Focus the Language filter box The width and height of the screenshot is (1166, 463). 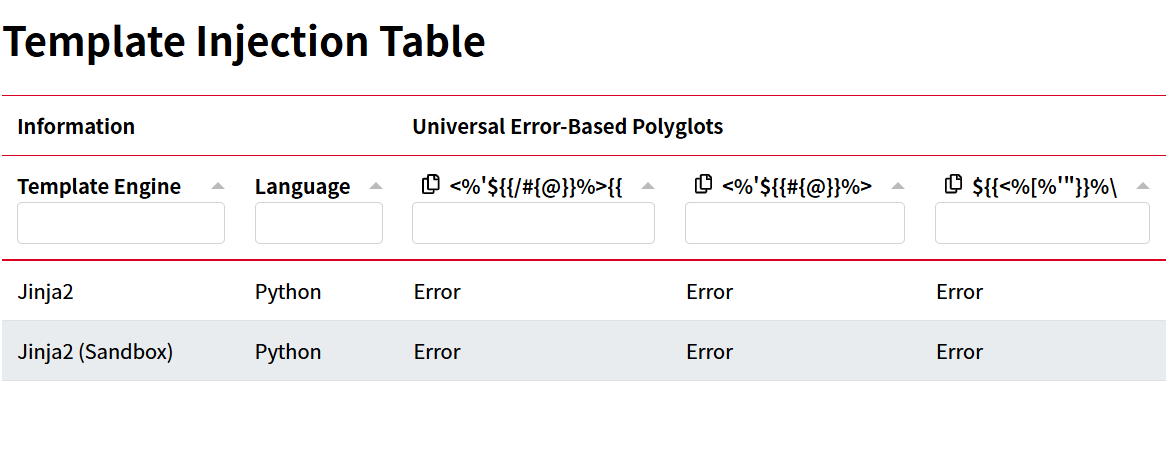(319, 223)
